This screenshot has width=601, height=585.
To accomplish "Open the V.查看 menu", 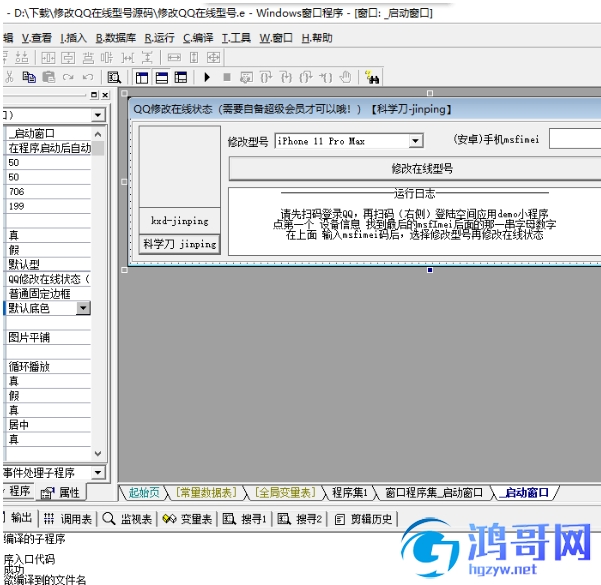I will (x=36, y=38).
